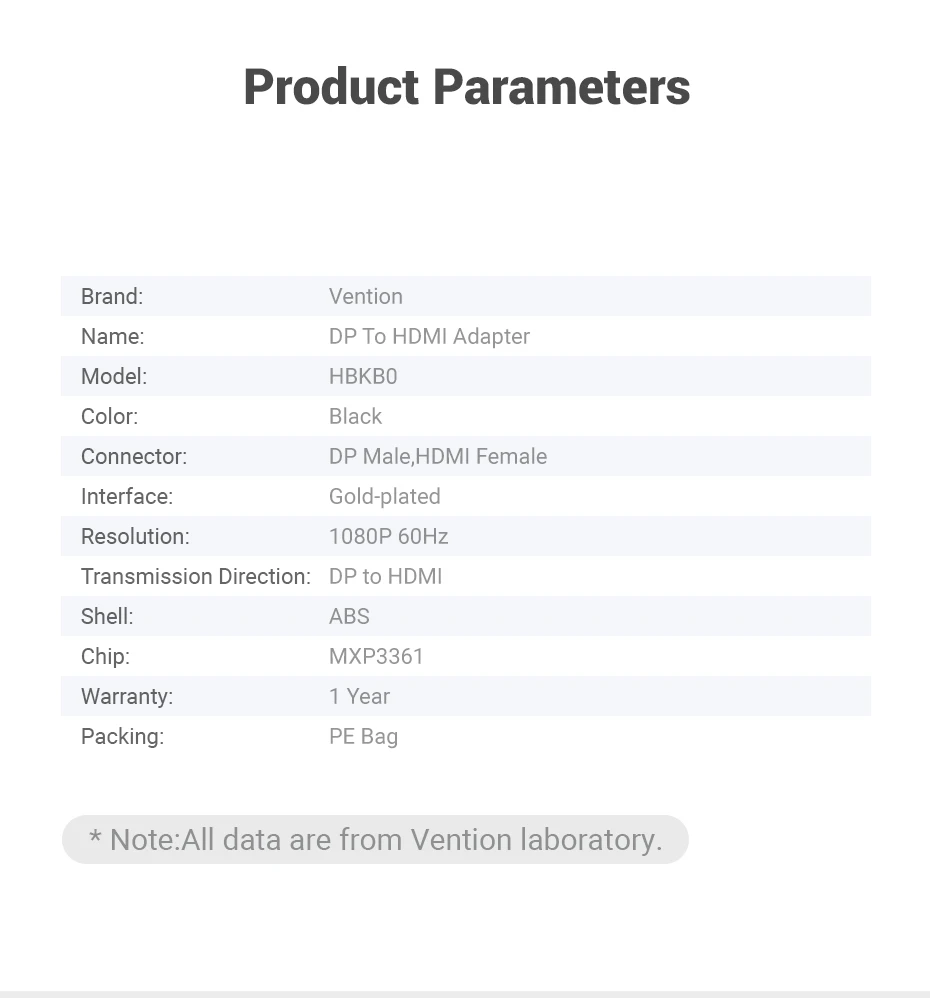Click the Vention laboratory note banner

point(375,839)
